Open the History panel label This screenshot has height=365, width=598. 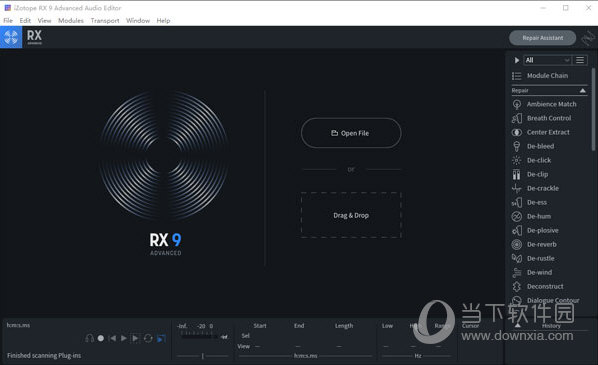(551, 326)
